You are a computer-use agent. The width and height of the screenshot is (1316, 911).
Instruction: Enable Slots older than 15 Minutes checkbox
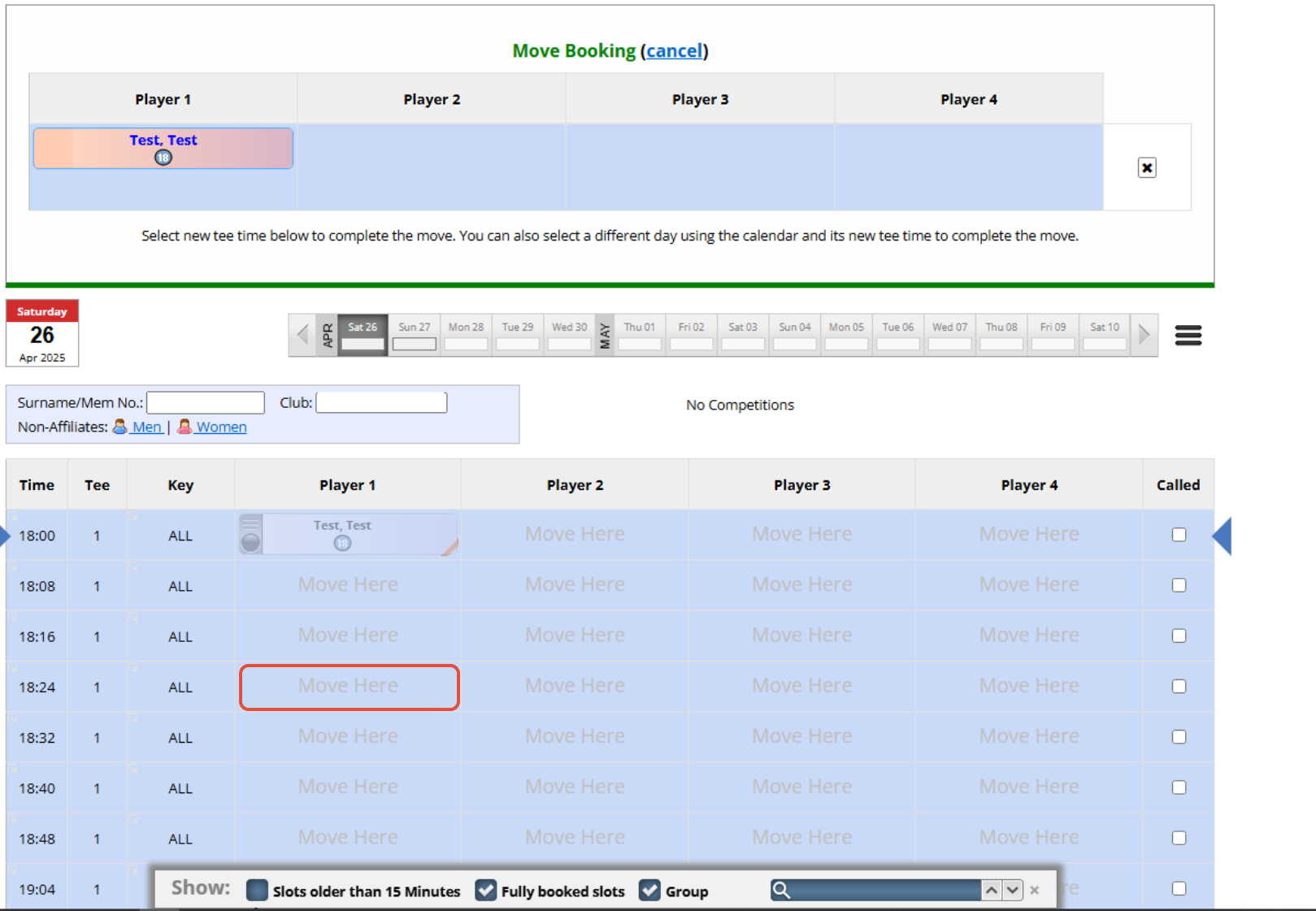click(257, 890)
